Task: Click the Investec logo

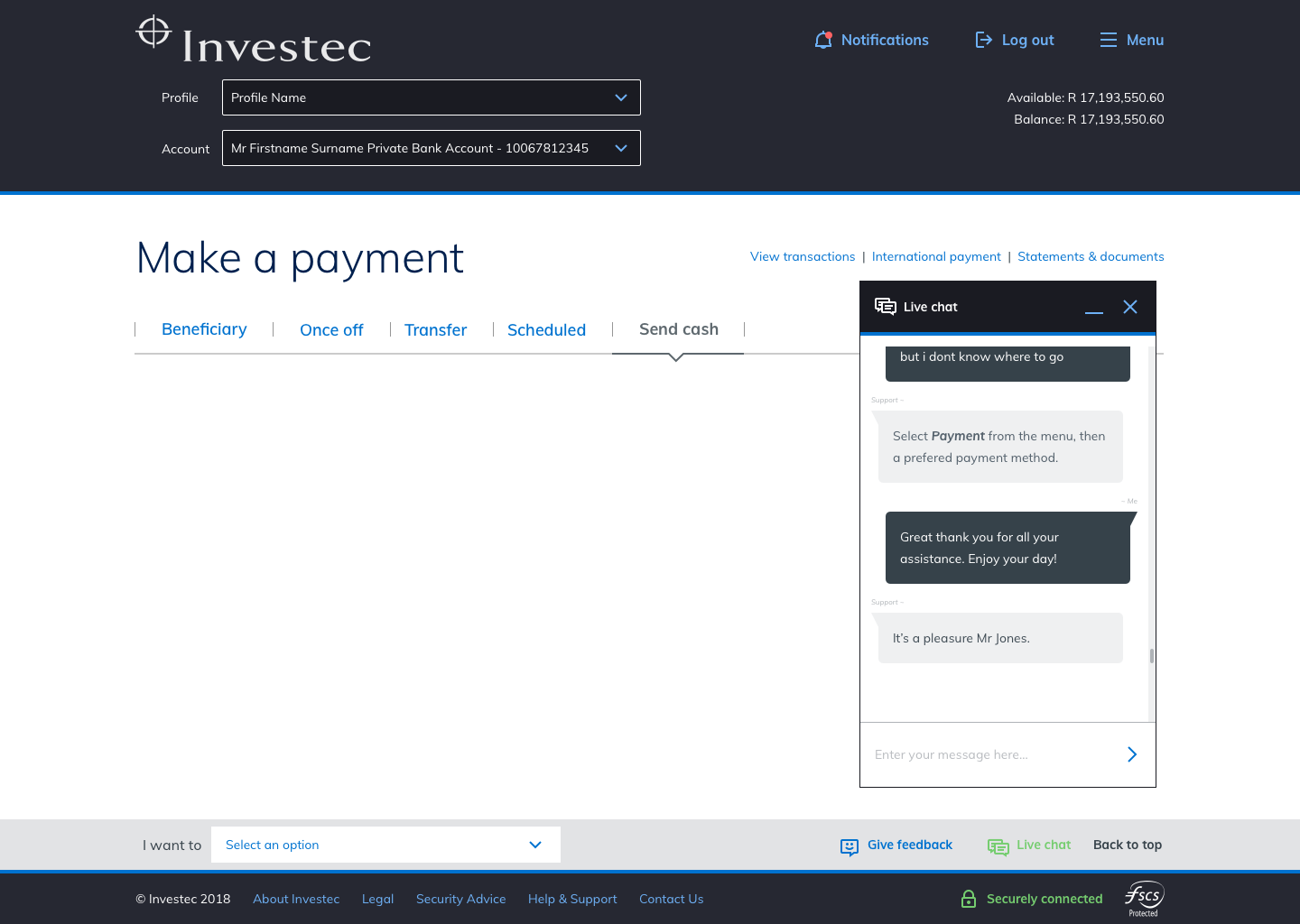Action: coord(254,41)
